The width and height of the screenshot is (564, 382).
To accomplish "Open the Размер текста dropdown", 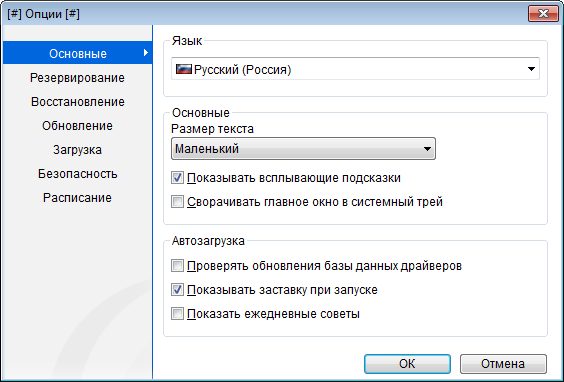I will tap(303, 148).
